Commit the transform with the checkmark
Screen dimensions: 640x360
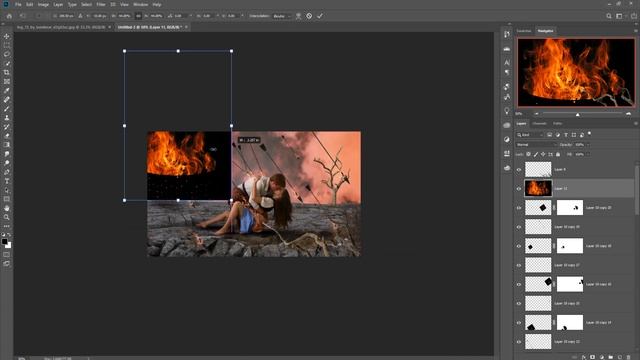pyautogui.click(x=320, y=16)
